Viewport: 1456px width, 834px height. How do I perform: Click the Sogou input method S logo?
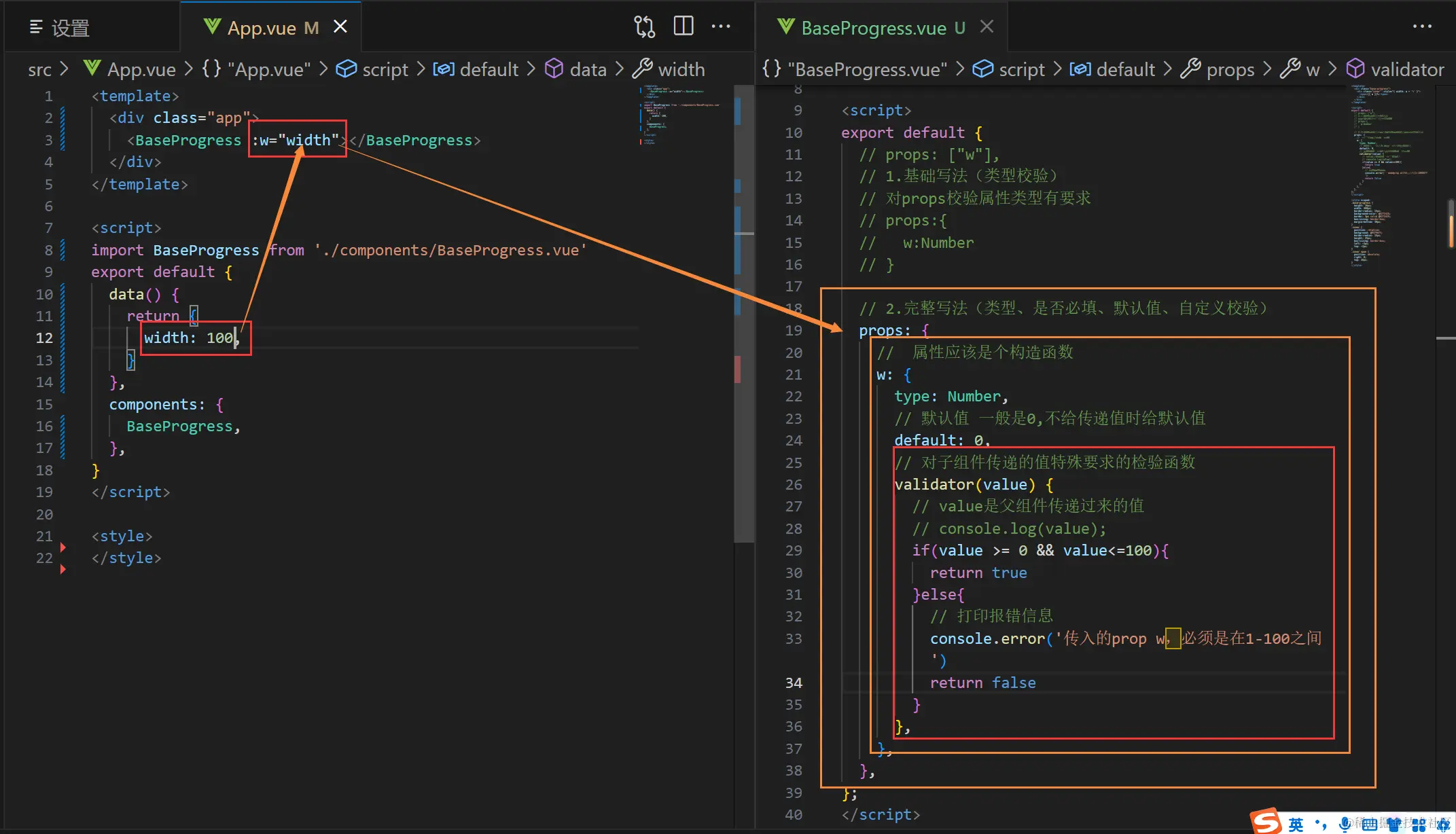click(1267, 821)
